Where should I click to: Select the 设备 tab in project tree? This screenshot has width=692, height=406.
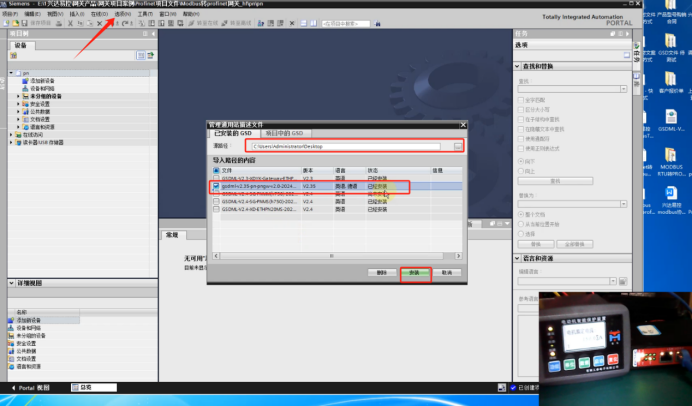21,45
